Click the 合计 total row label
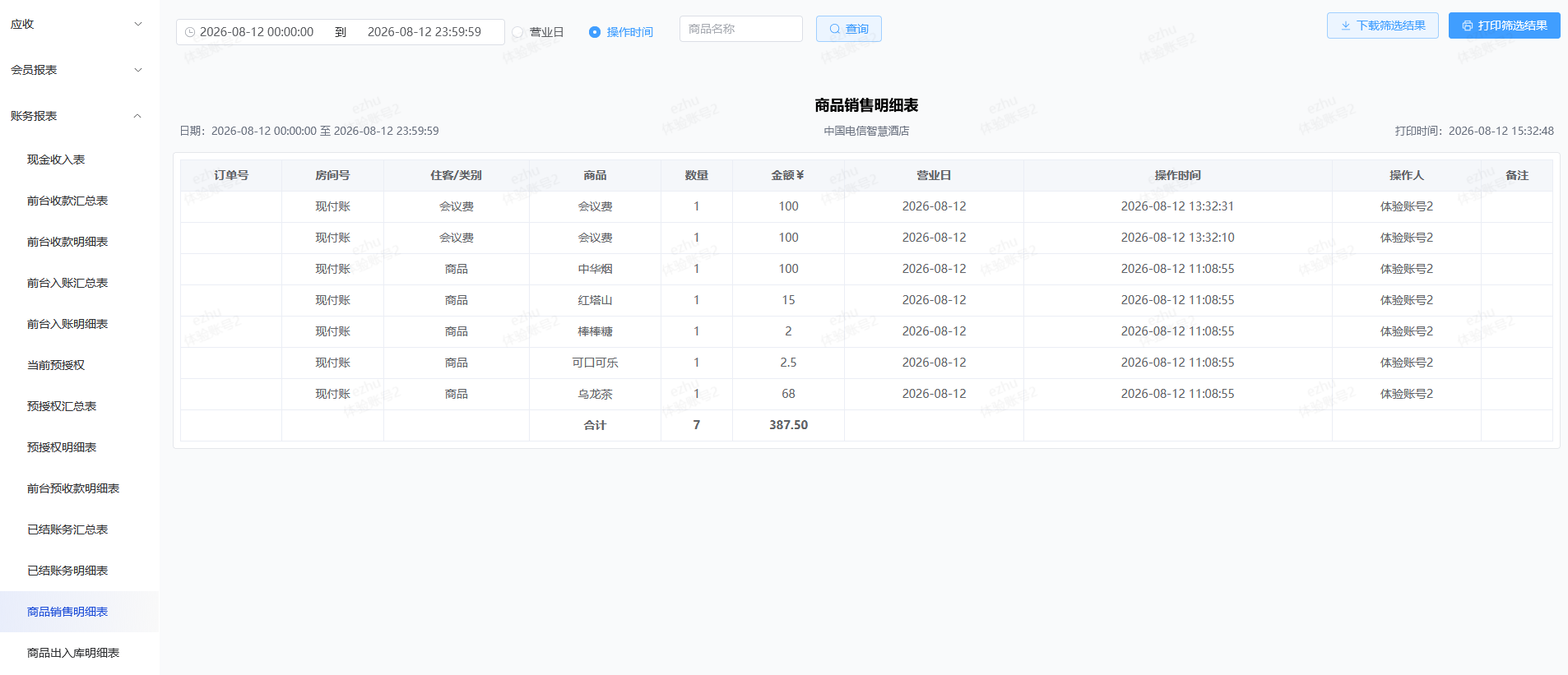 coord(595,425)
